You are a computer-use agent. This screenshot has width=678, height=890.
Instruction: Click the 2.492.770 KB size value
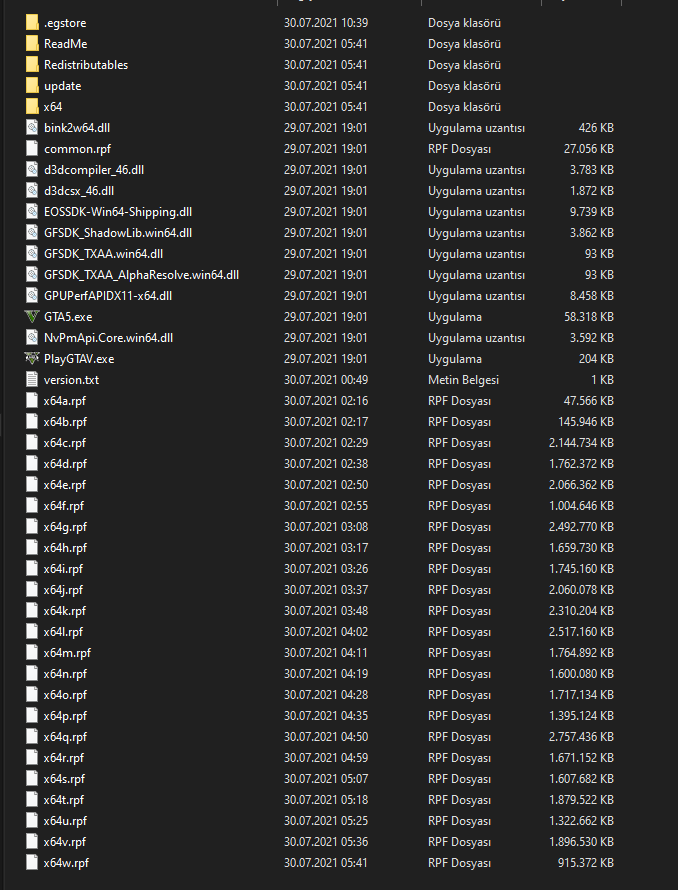[581, 527]
